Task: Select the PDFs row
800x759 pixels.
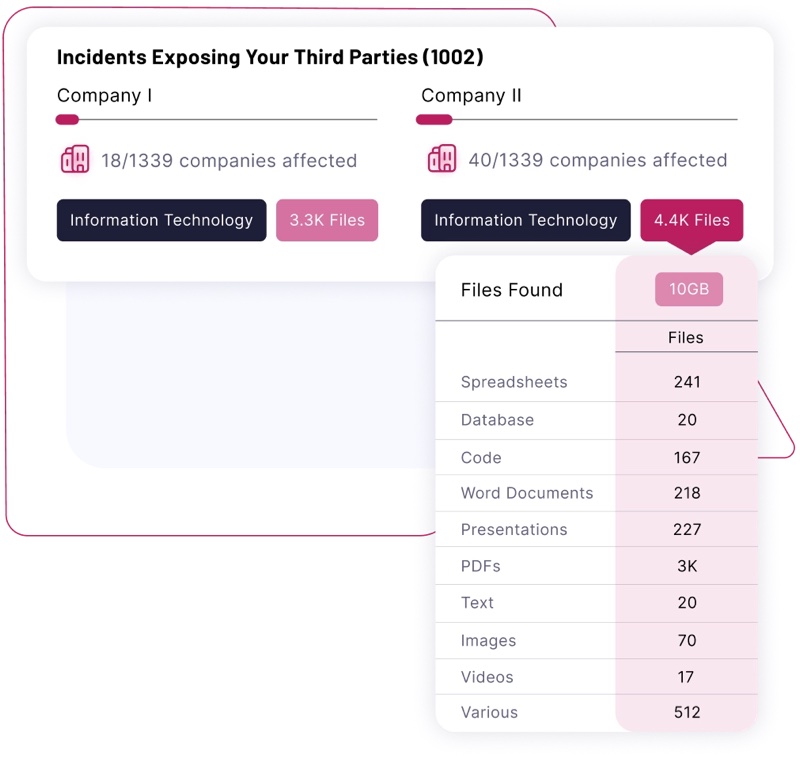Action: 481,566
